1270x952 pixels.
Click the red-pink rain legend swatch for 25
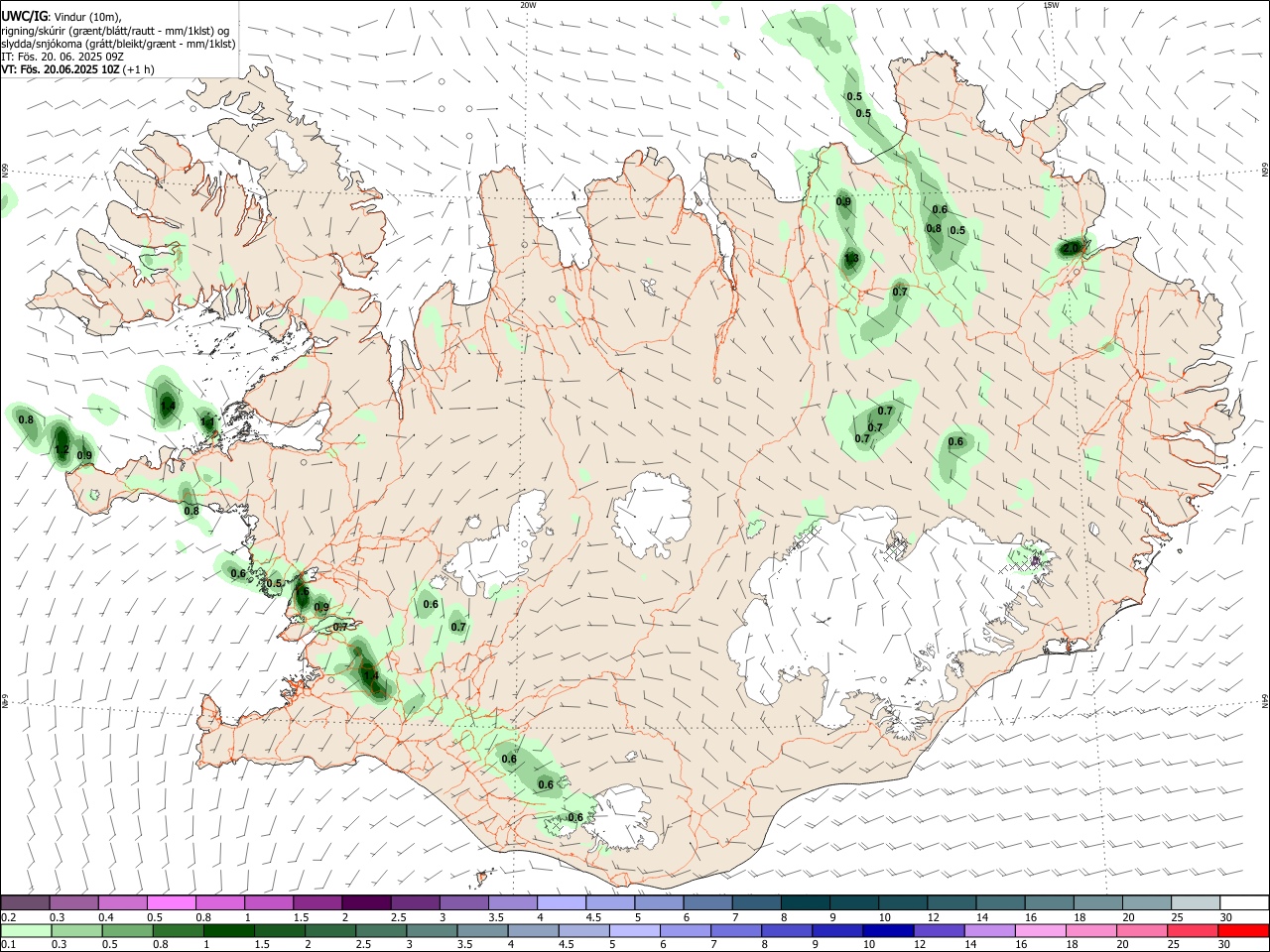[x=1194, y=930]
